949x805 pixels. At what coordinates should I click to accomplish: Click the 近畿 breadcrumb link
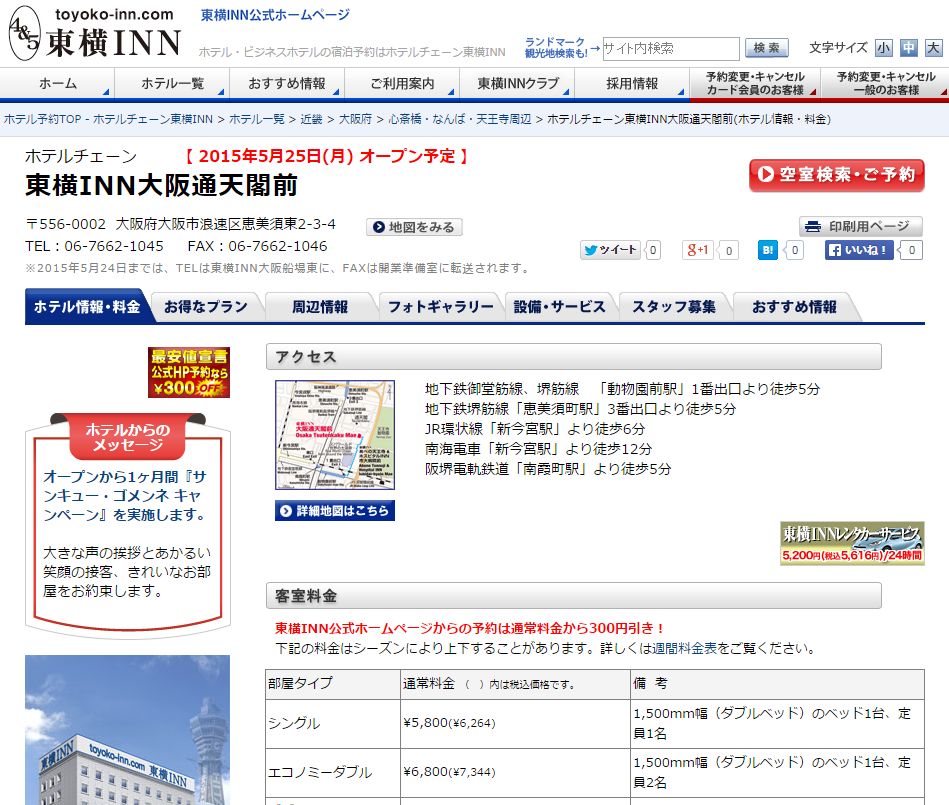(x=311, y=119)
